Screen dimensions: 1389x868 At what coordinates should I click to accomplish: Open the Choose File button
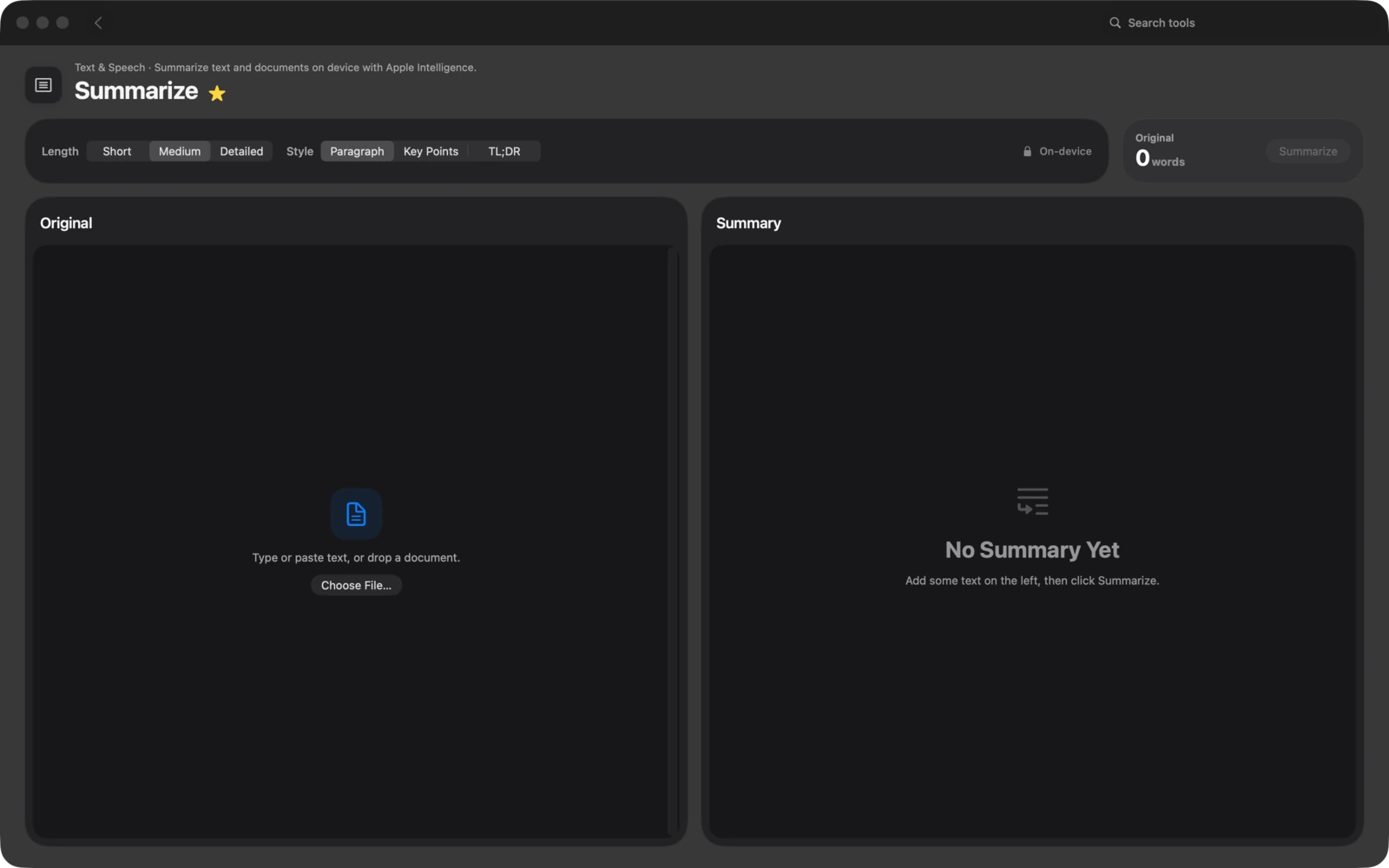356,585
